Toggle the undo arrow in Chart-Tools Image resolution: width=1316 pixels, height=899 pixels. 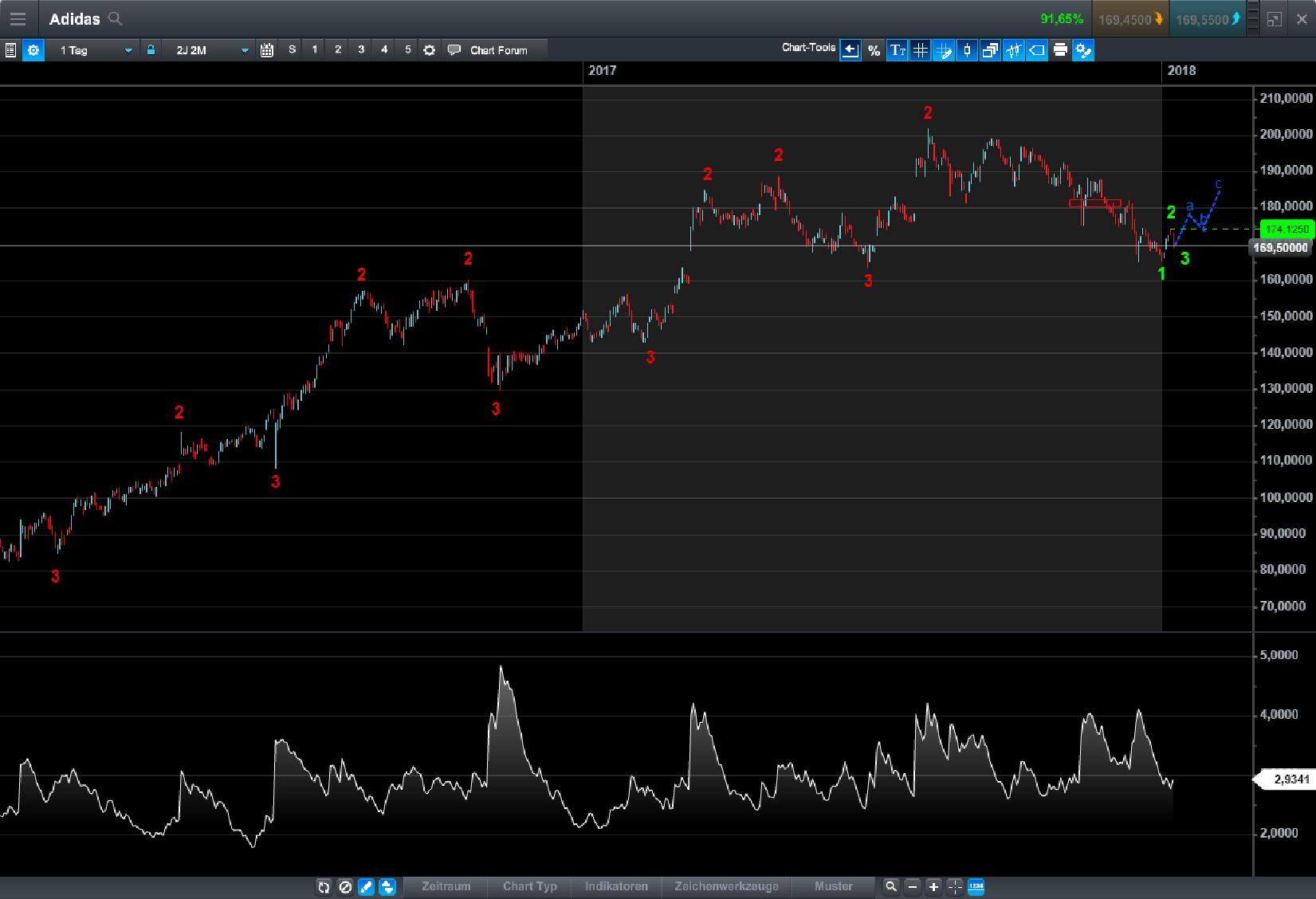(x=850, y=49)
